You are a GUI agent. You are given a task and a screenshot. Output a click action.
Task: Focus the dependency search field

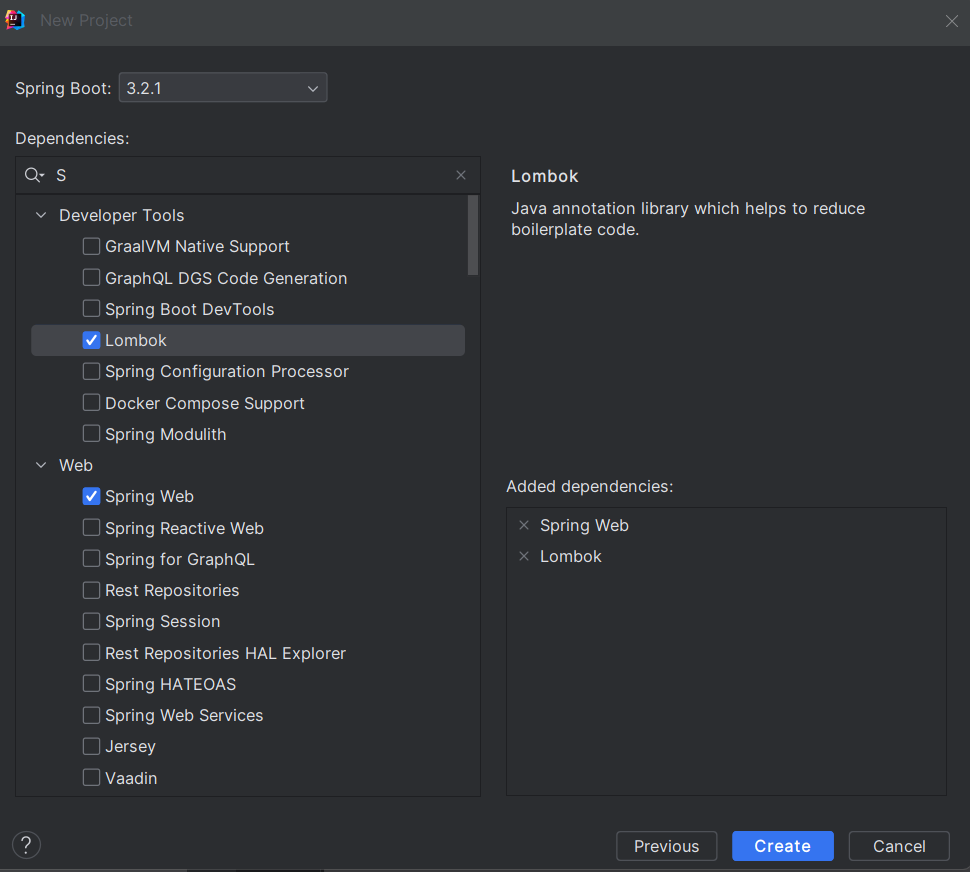(247, 176)
